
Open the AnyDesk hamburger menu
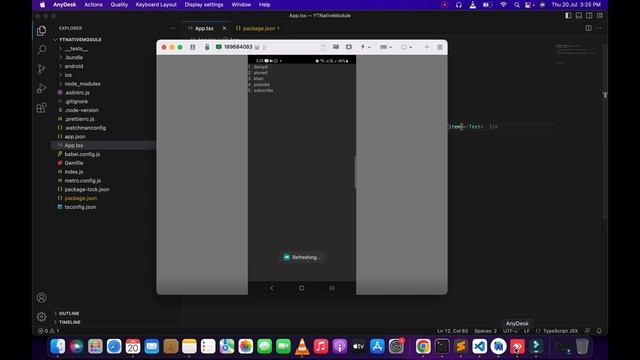coord(440,47)
